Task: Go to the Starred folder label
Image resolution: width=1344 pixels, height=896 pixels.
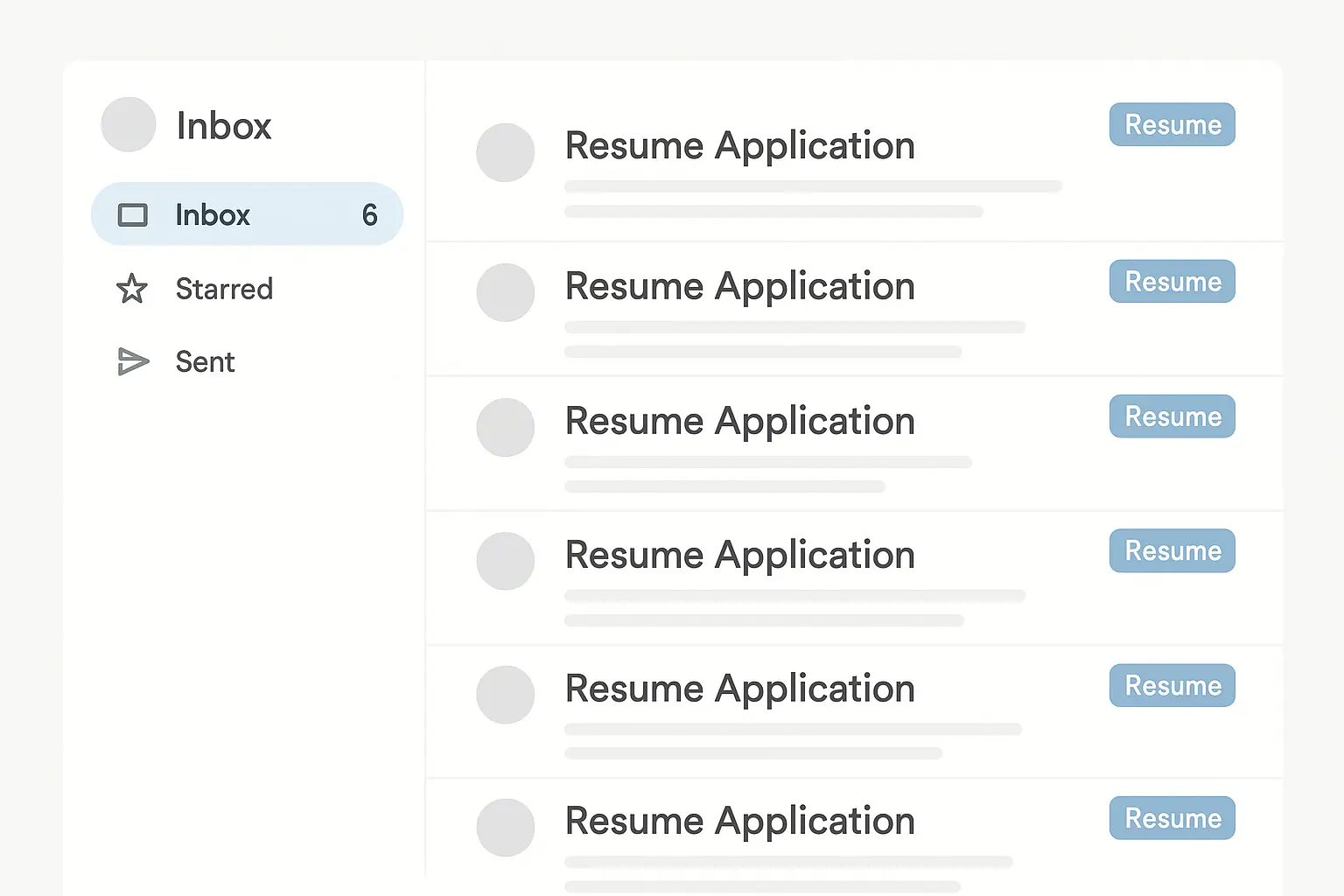Action: [x=224, y=289]
